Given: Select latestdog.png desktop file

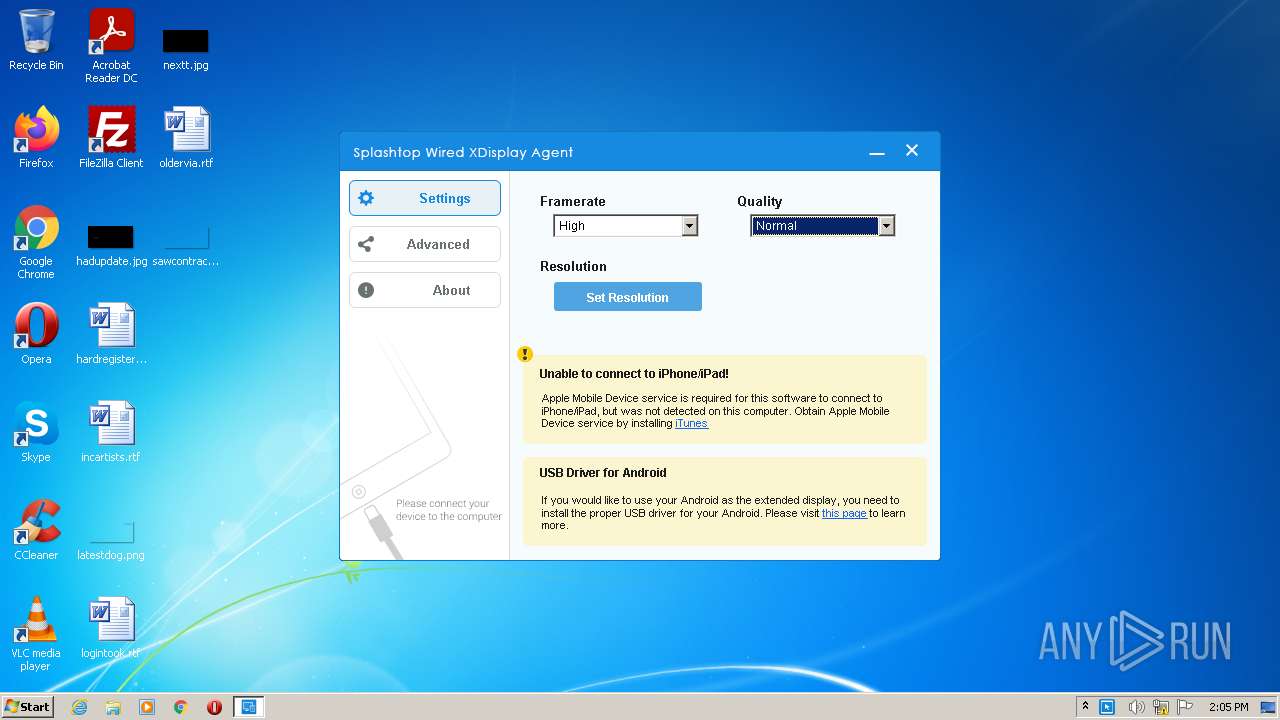Looking at the screenshot, I should pyautogui.click(x=111, y=540).
